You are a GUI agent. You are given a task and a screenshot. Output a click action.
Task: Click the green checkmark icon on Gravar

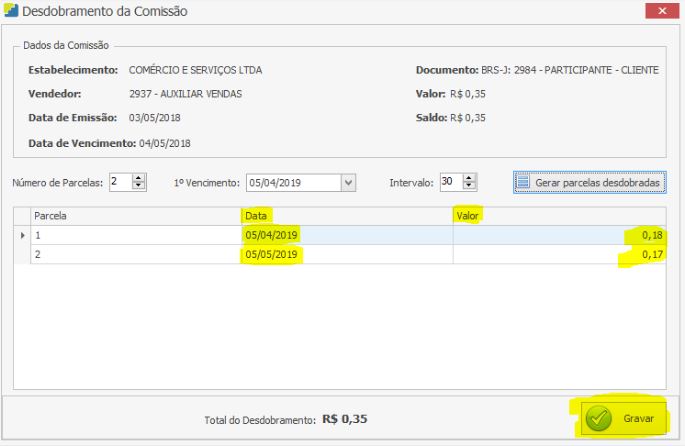tap(598, 419)
